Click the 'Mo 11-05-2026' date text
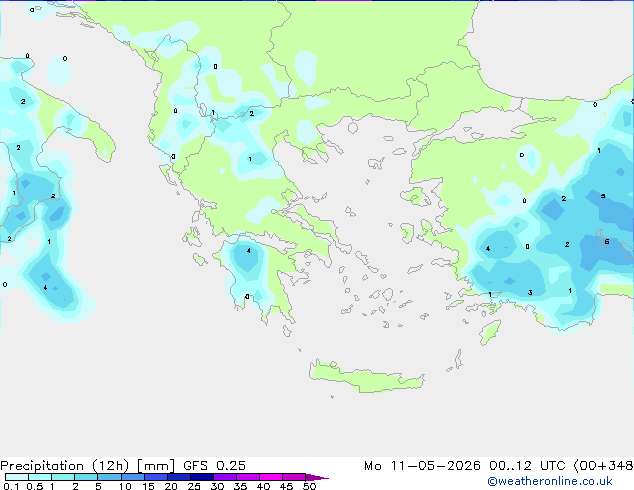 click(x=422, y=466)
